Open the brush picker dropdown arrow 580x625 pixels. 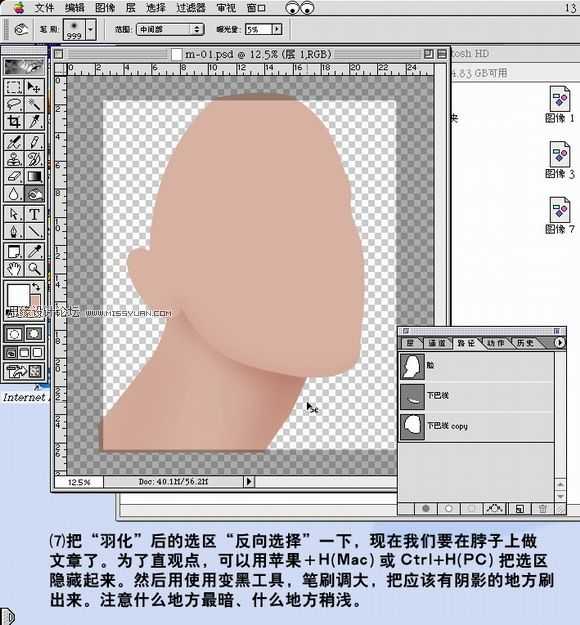click(91, 29)
